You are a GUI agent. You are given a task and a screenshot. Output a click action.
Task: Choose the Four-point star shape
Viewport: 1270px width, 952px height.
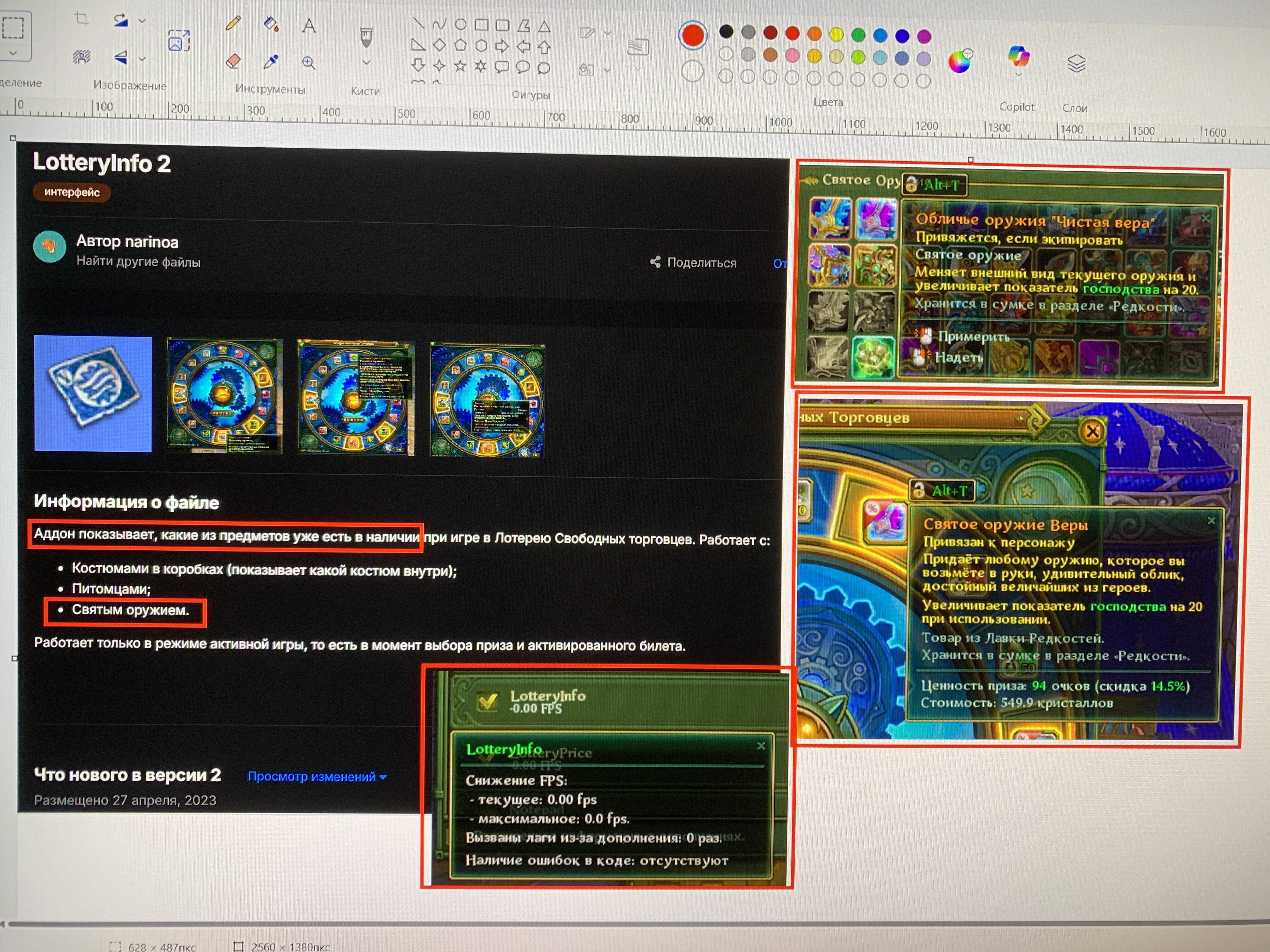439,66
